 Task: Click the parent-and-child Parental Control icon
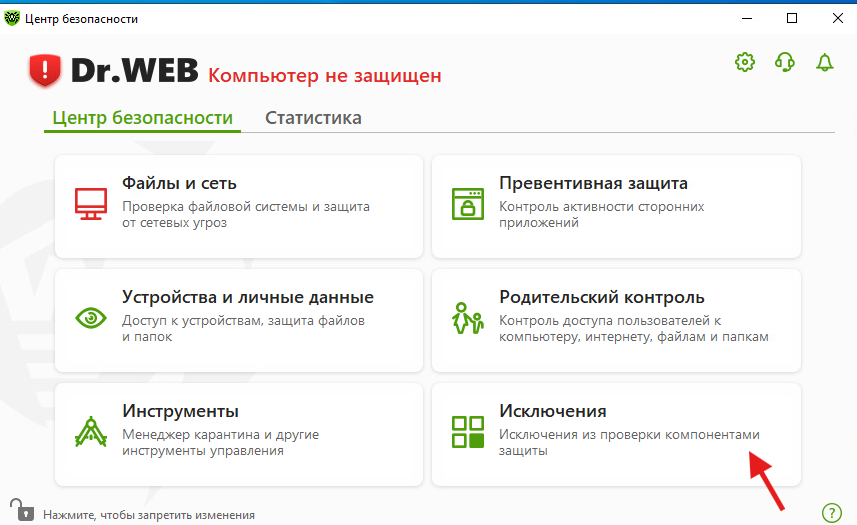(x=468, y=318)
